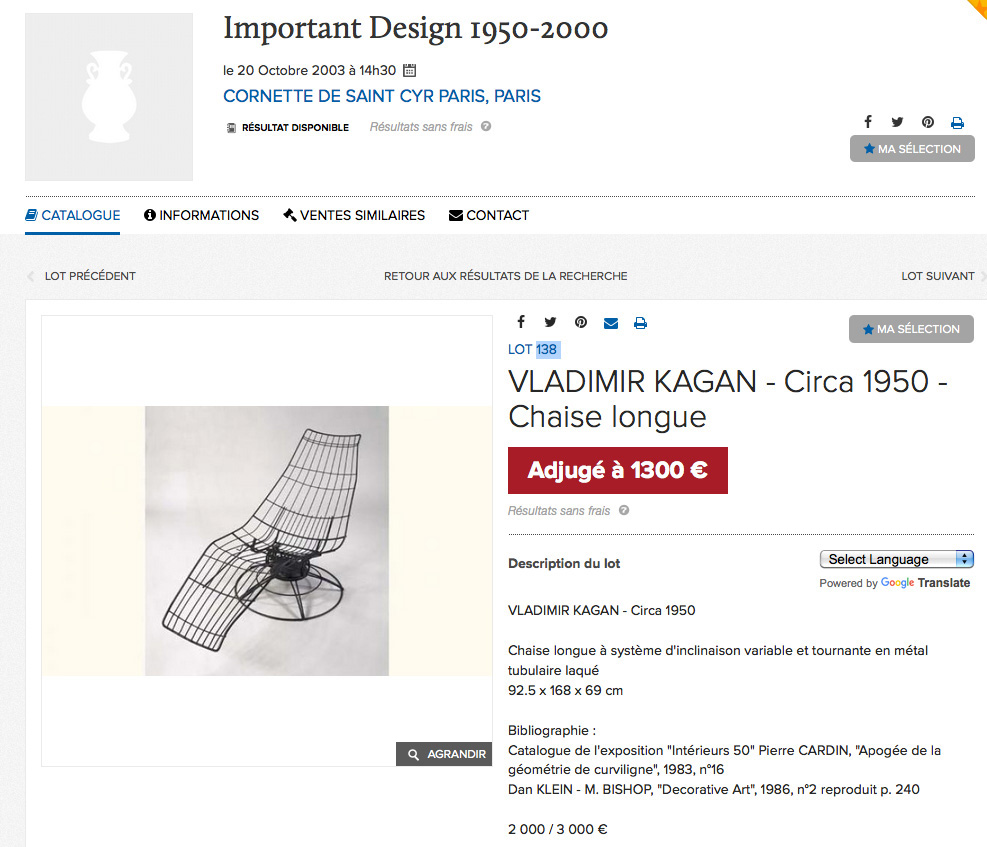Switch to the Informations tab

coord(201,215)
